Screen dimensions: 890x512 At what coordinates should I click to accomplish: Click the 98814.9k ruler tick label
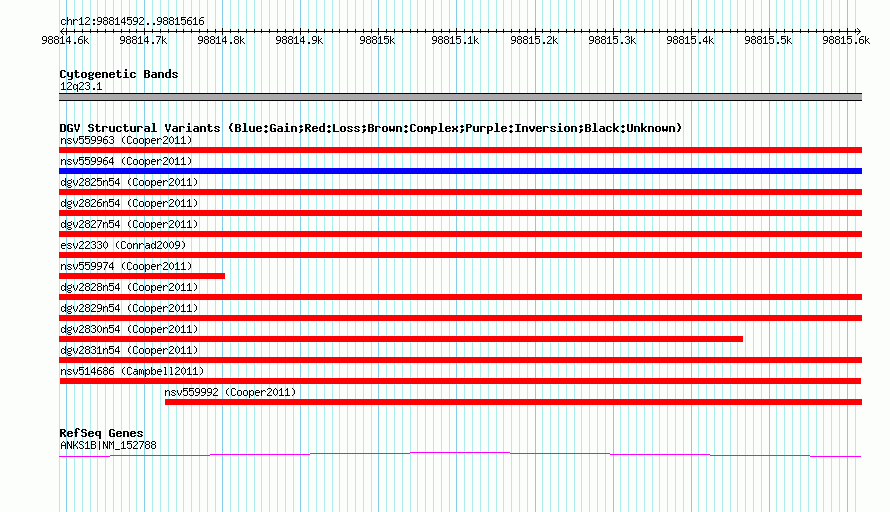coord(299,40)
